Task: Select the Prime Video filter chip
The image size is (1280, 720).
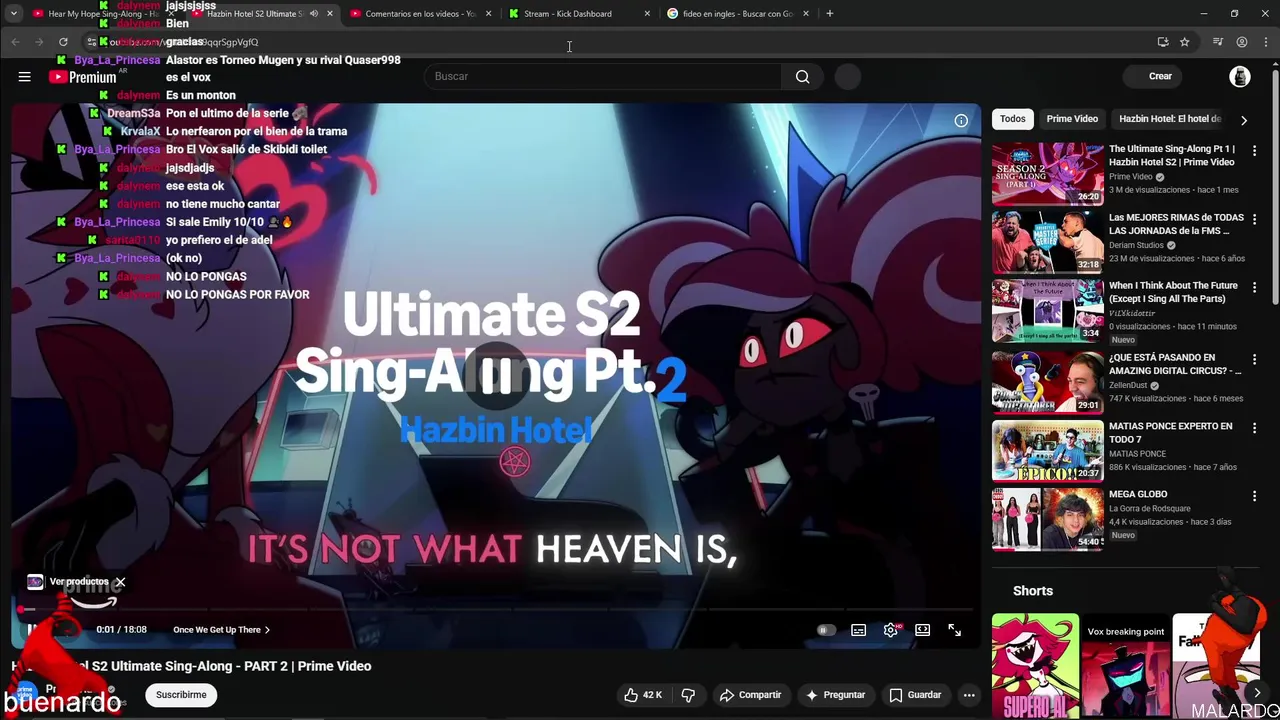Action: point(1072,119)
